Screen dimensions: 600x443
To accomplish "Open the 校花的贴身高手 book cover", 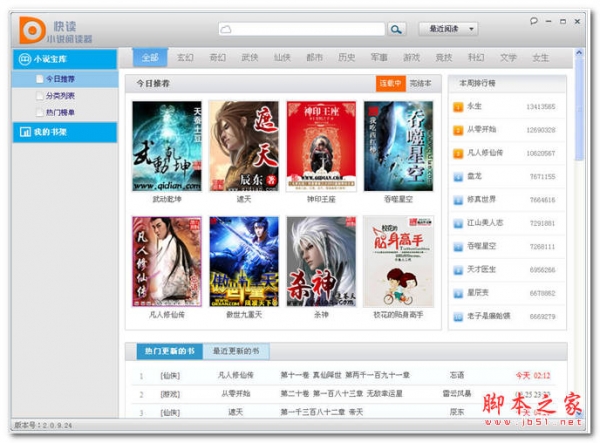I will tap(398, 262).
